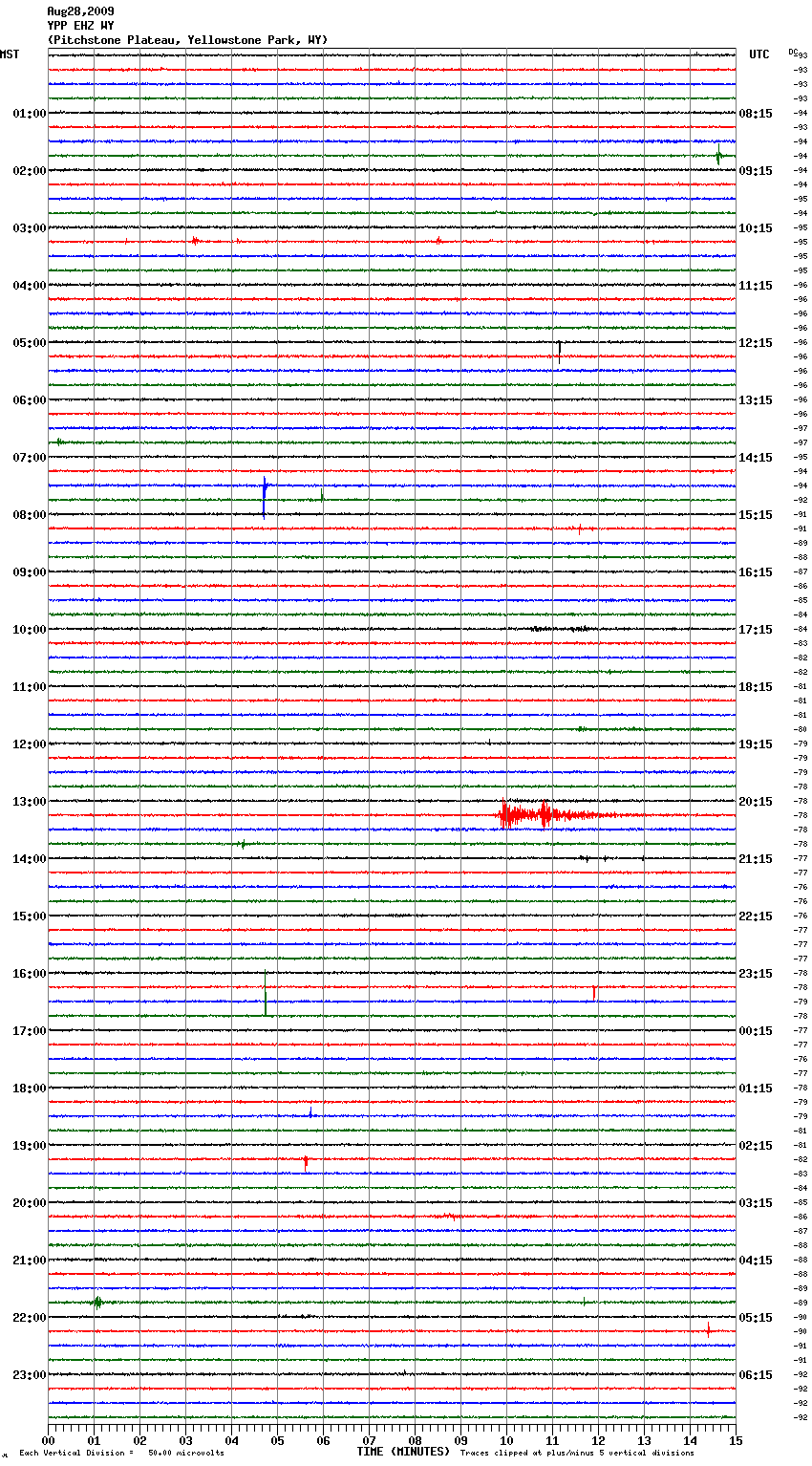Screen dimensions: 812x1466
Task: Select the 03:00 MST row label
Action: tap(30, 228)
